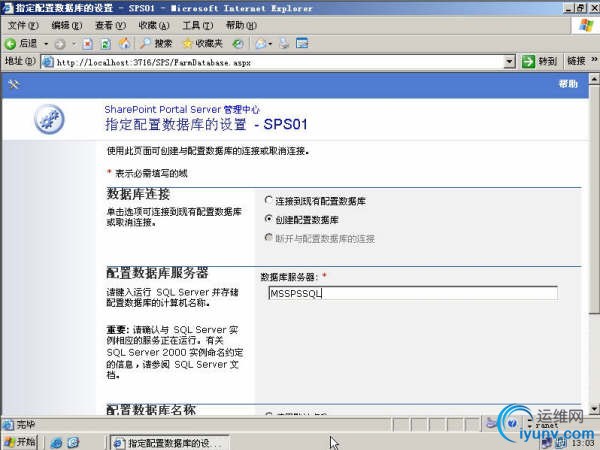The width and height of the screenshot is (600, 450).
Task: Select 断开与配置数据库的连接 radio button
Action: coord(269,238)
